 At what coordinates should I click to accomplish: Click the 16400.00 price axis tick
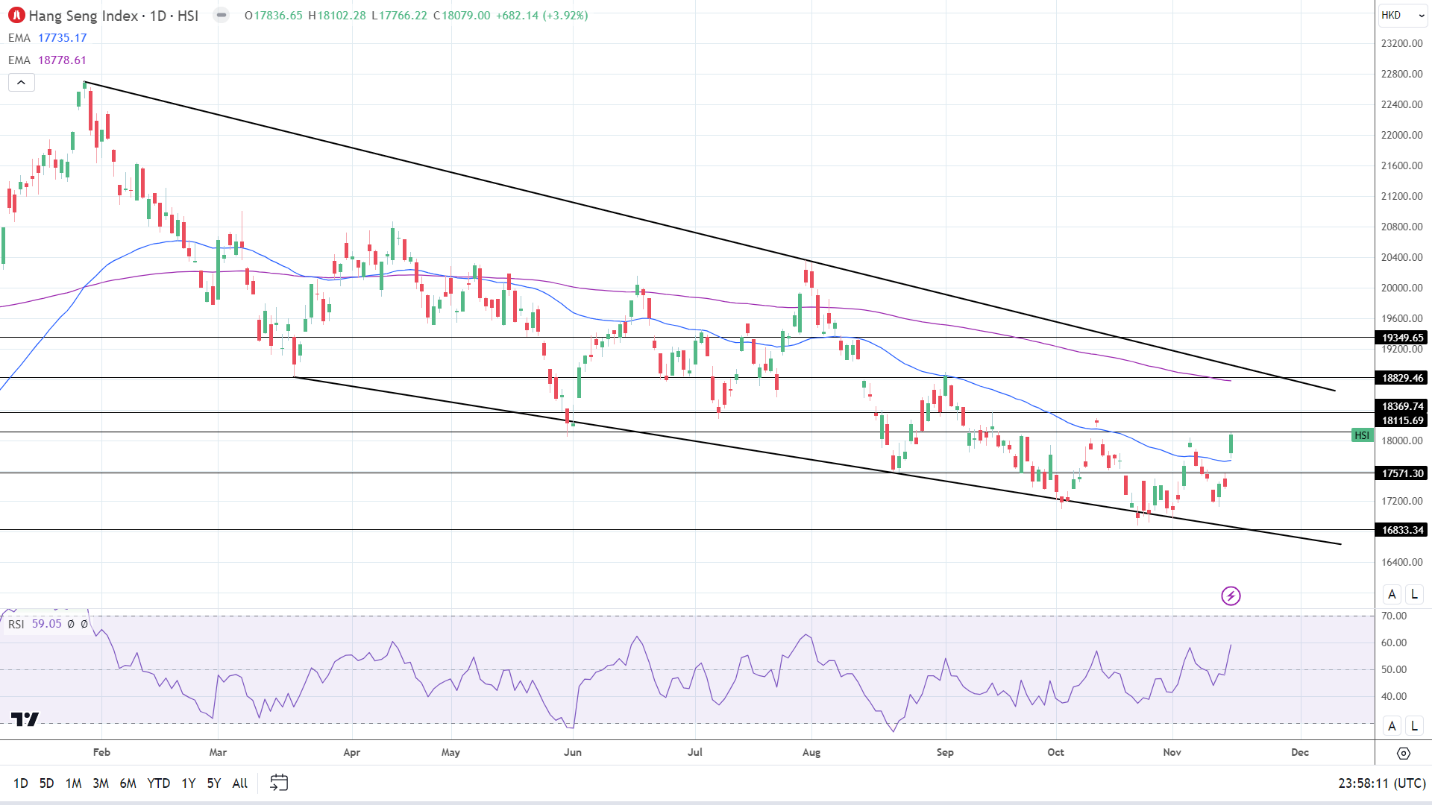click(x=1402, y=562)
